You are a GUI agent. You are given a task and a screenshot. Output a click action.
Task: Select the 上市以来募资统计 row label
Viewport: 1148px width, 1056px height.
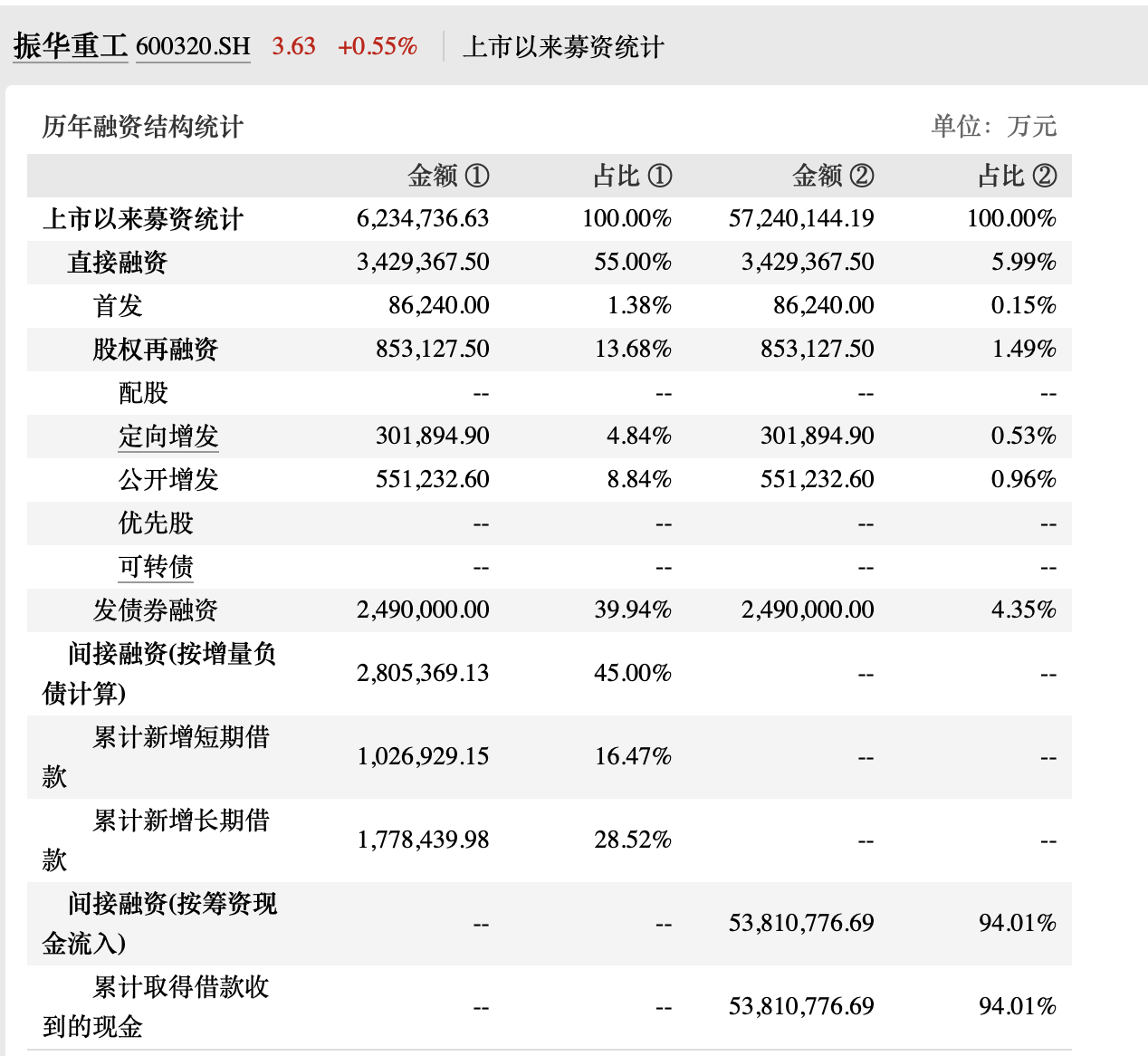click(x=143, y=219)
